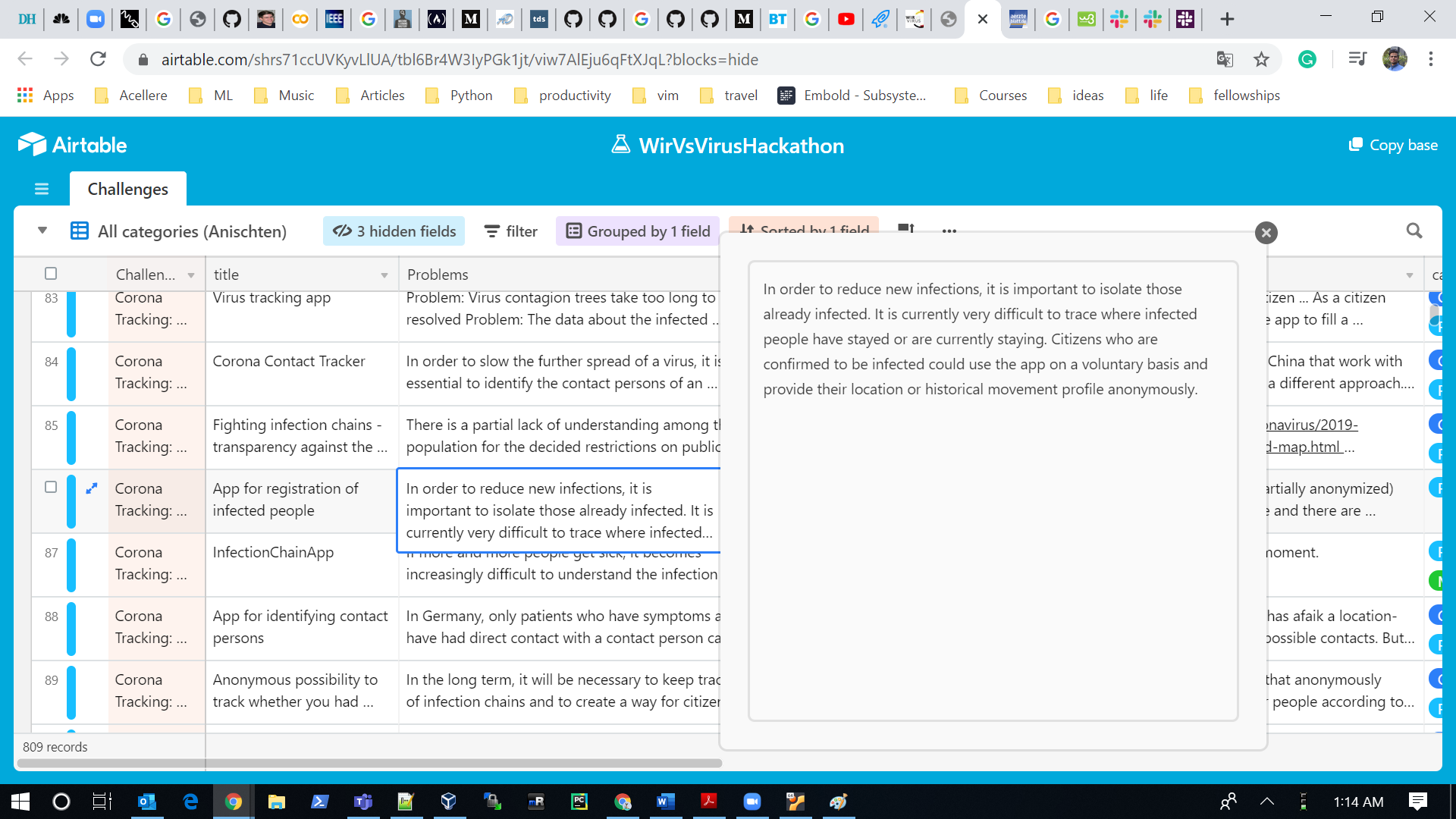
Task: Open the title column dropdown arrow
Action: tap(384, 275)
